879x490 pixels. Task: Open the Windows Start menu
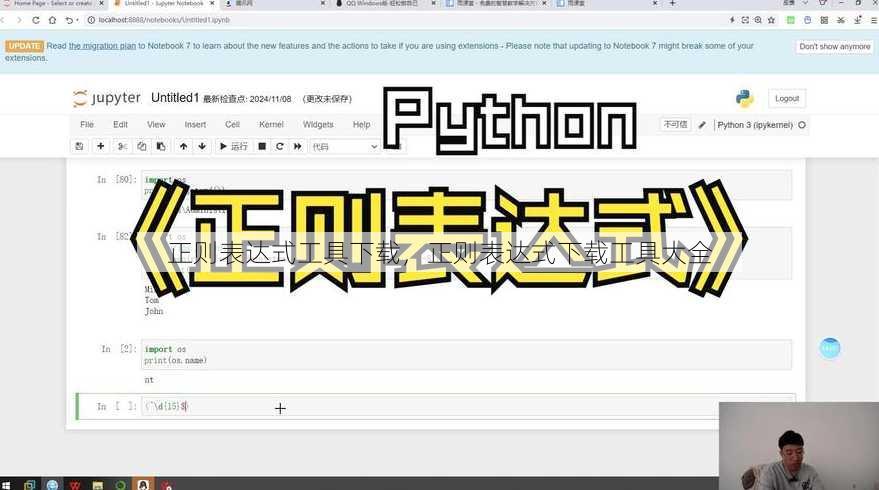click(x=6, y=485)
